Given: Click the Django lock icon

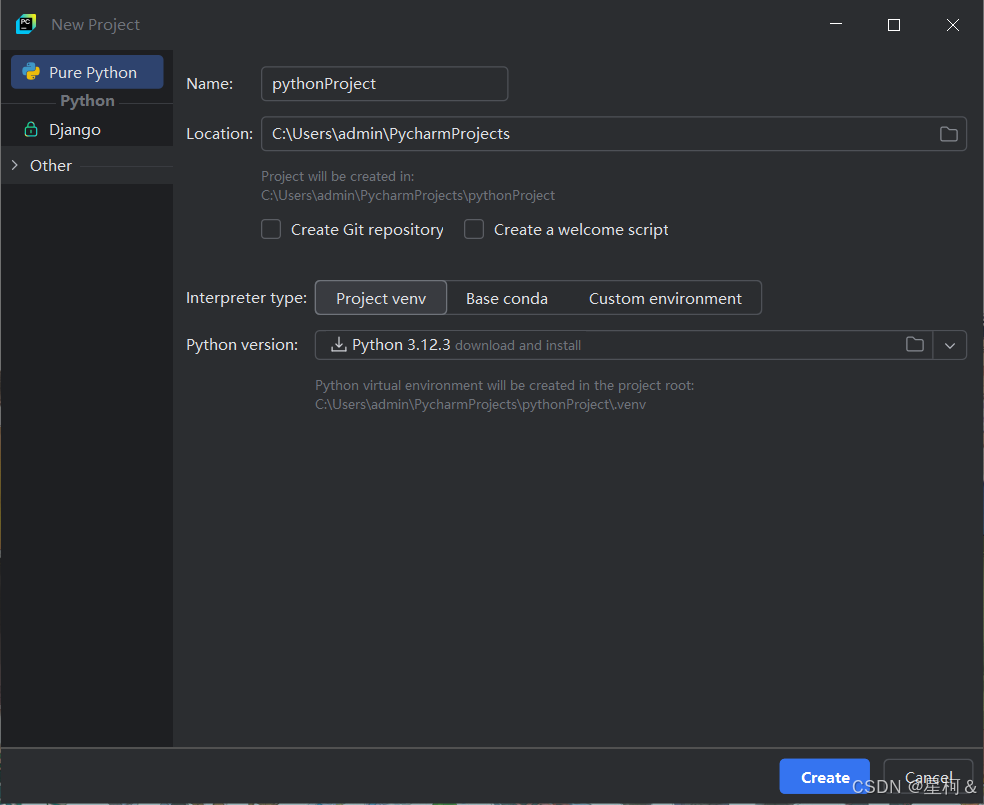Looking at the screenshot, I should pyautogui.click(x=31, y=129).
